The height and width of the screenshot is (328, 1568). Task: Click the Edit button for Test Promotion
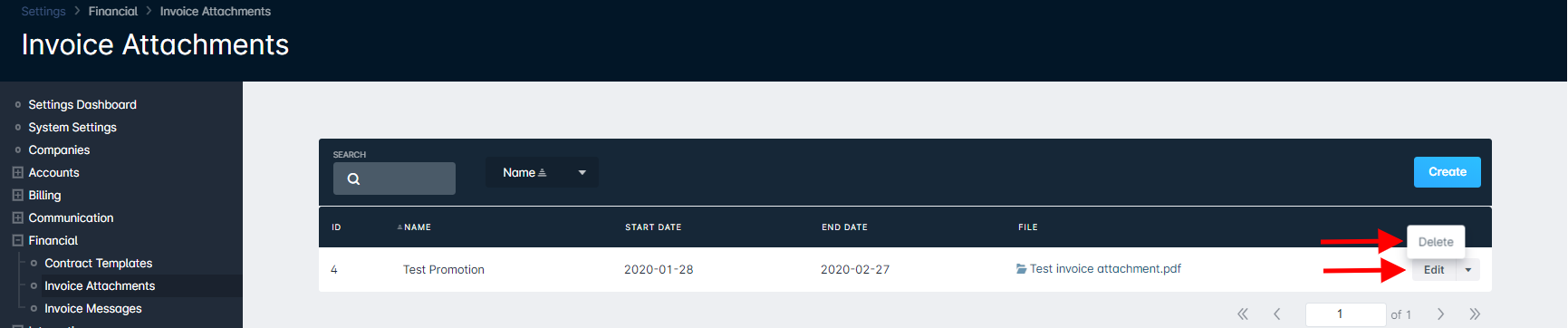coord(1434,270)
